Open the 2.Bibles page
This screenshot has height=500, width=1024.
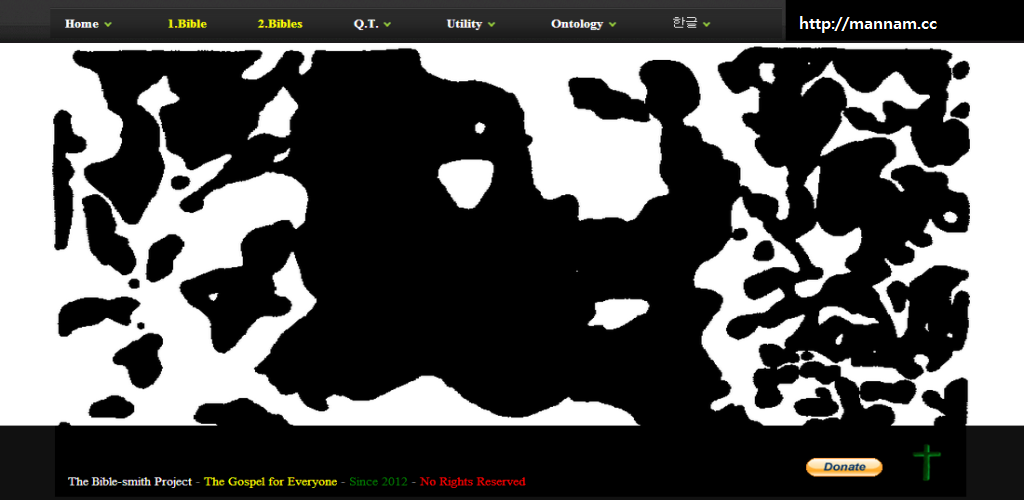click(280, 24)
